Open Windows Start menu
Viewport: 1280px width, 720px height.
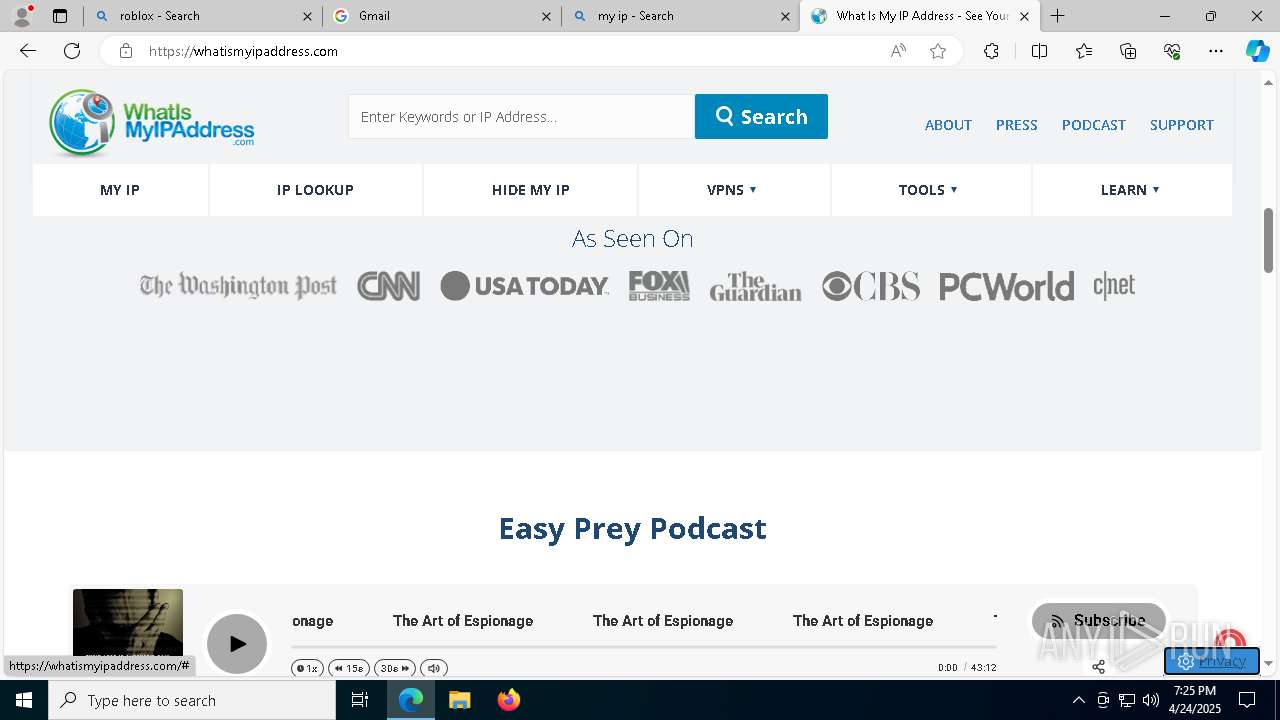tap(24, 700)
